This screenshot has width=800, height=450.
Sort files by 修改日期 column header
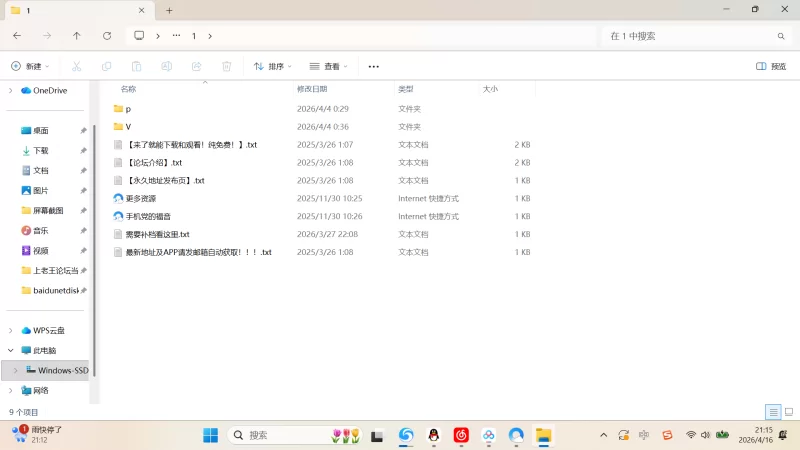click(312, 89)
